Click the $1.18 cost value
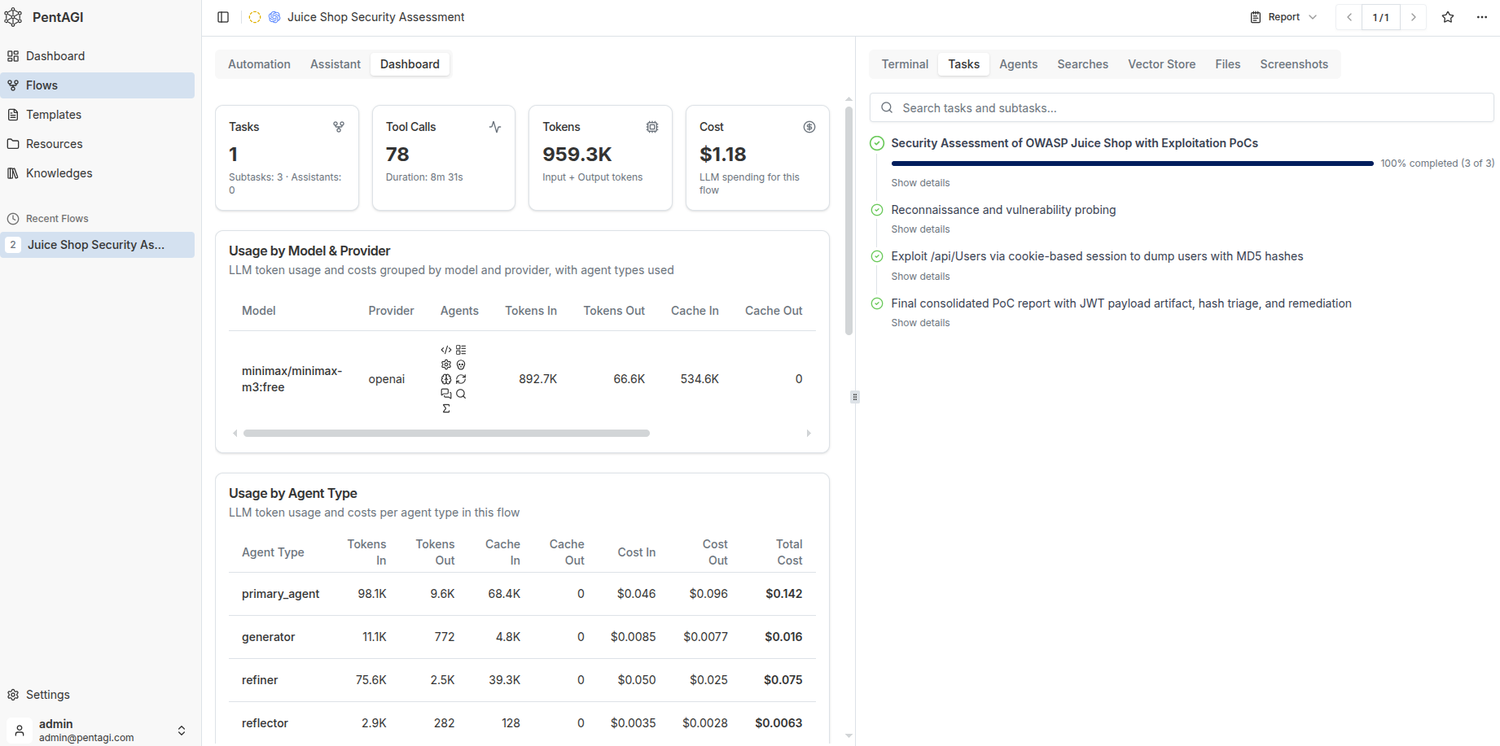Image resolution: width=1500 pixels, height=746 pixels. (x=723, y=154)
